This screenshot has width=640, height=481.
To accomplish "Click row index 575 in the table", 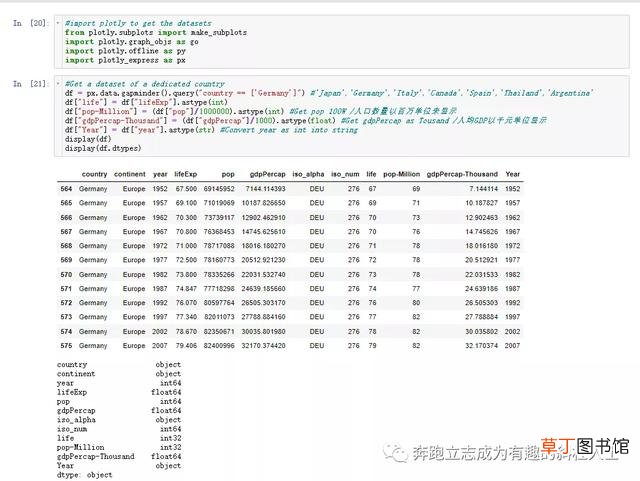I will tap(66, 345).
